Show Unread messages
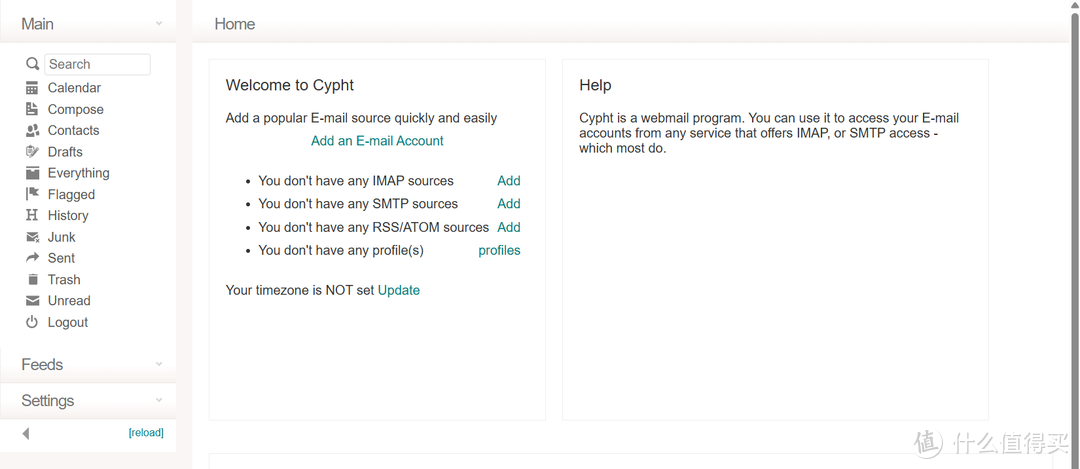 tap(69, 301)
